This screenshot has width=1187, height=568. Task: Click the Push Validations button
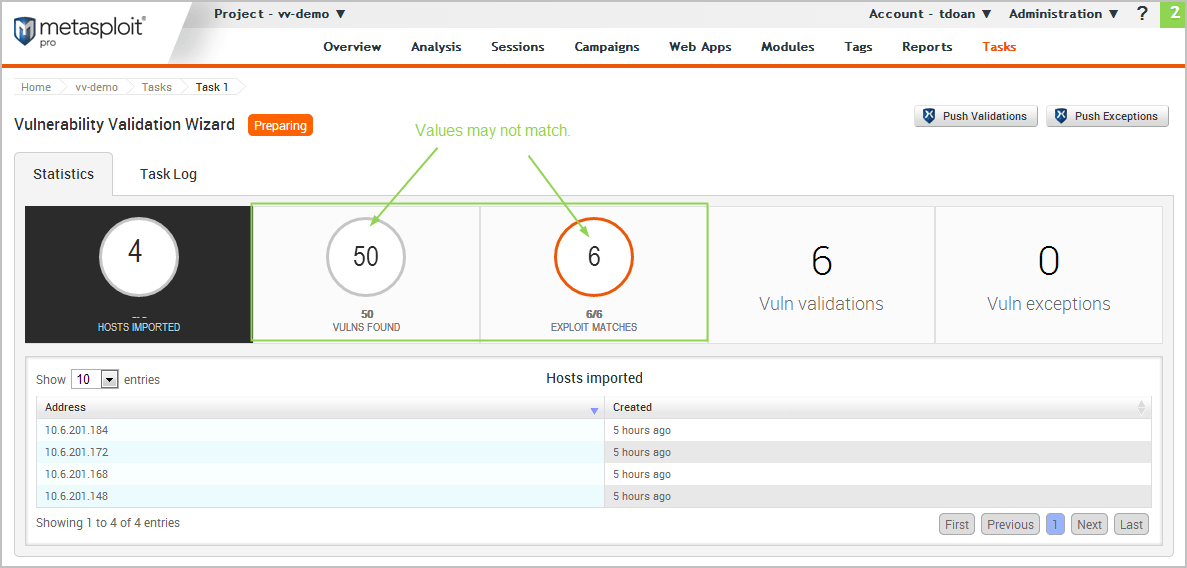tap(975, 116)
